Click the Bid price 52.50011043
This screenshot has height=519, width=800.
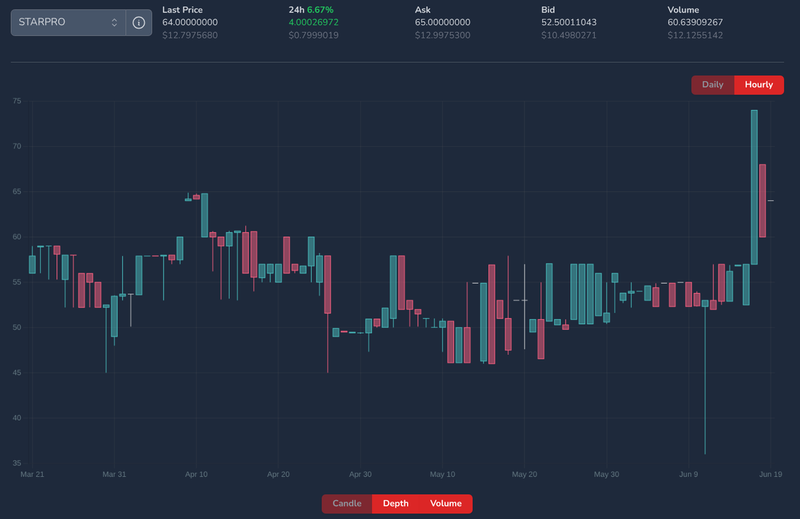click(x=569, y=22)
